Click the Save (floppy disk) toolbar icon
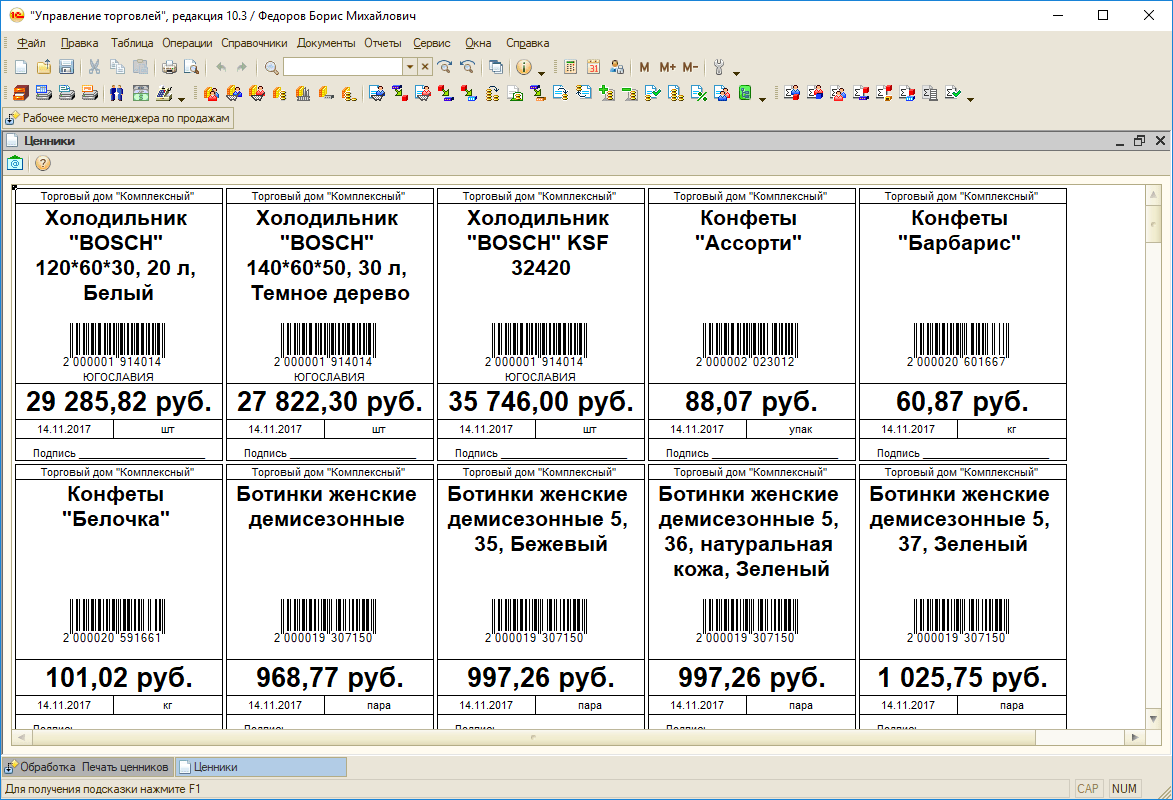Image resolution: width=1173 pixels, height=800 pixels. coord(66,67)
